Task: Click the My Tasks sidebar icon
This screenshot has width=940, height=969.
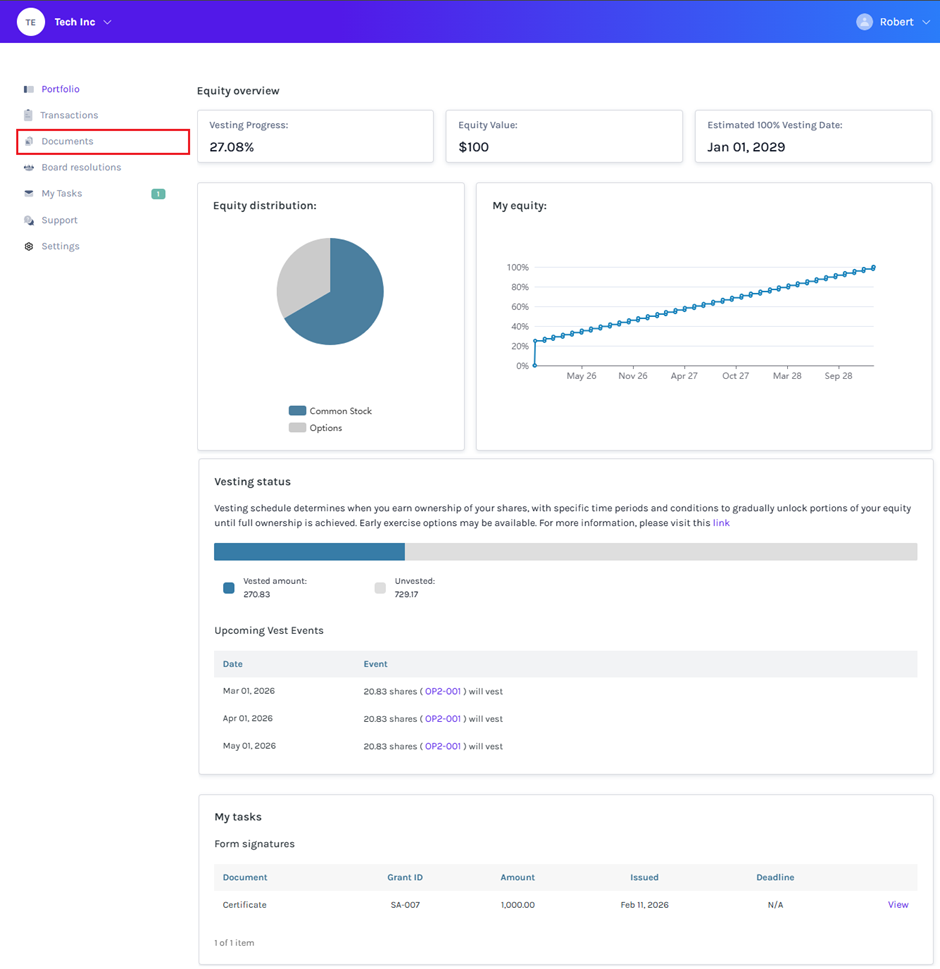Action: pos(29,194)
